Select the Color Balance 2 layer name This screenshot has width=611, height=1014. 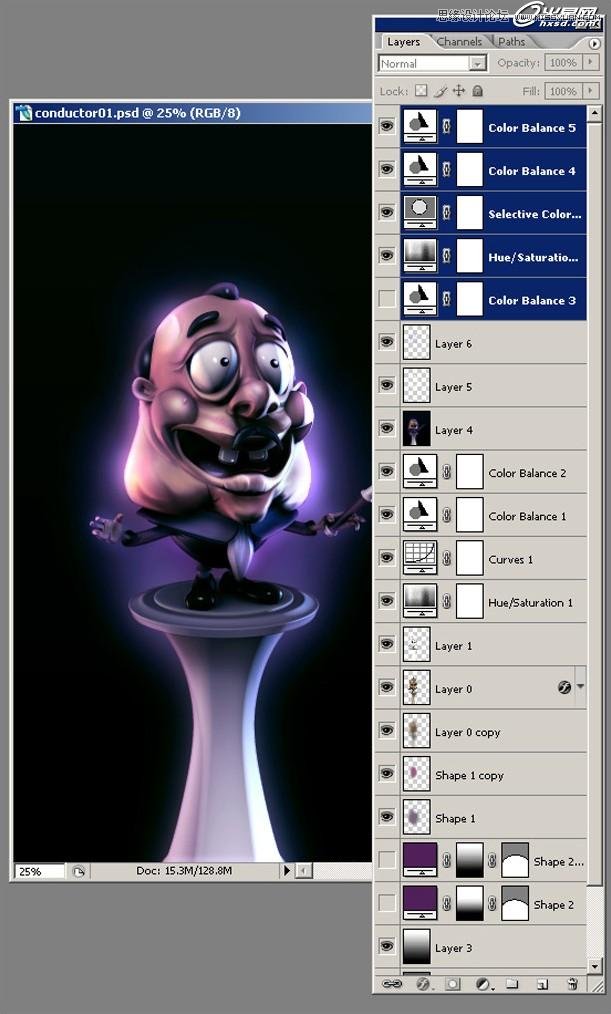pos(527,473)
